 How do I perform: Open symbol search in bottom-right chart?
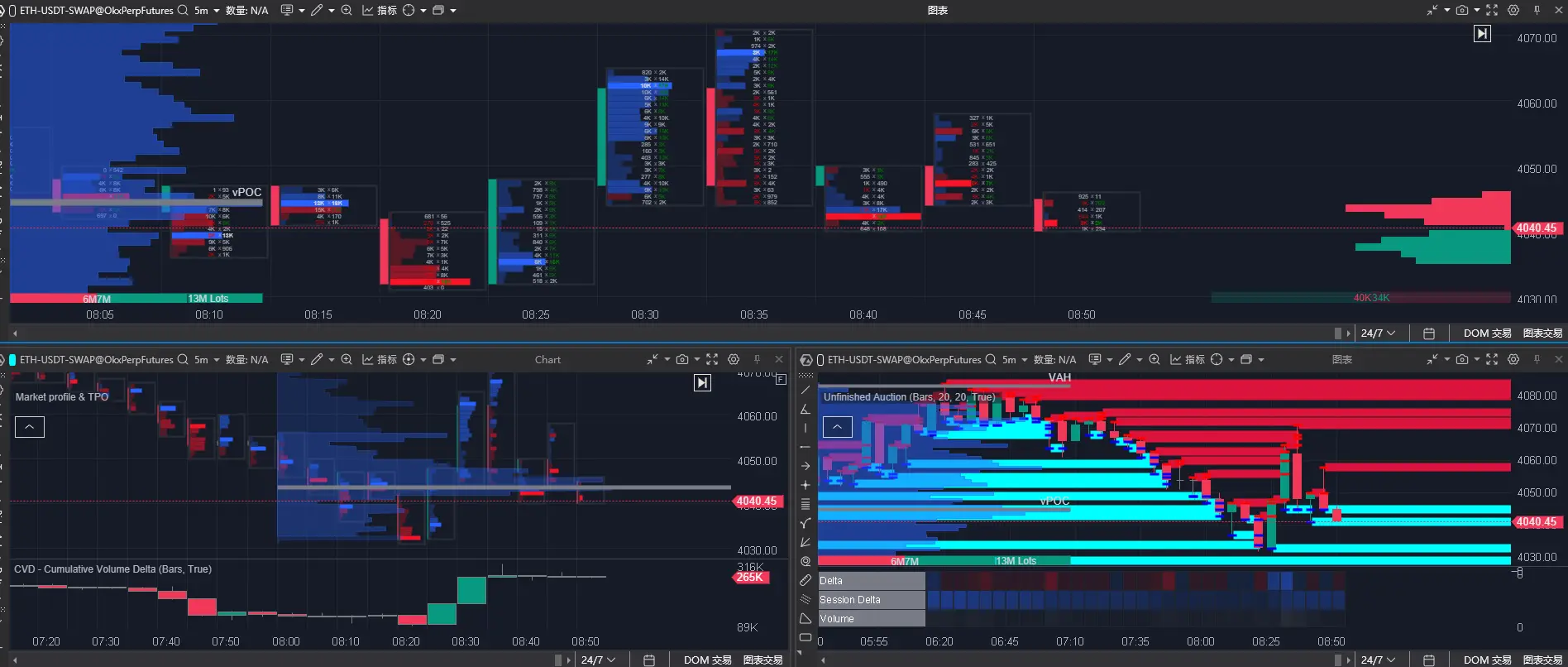[991, 360]
